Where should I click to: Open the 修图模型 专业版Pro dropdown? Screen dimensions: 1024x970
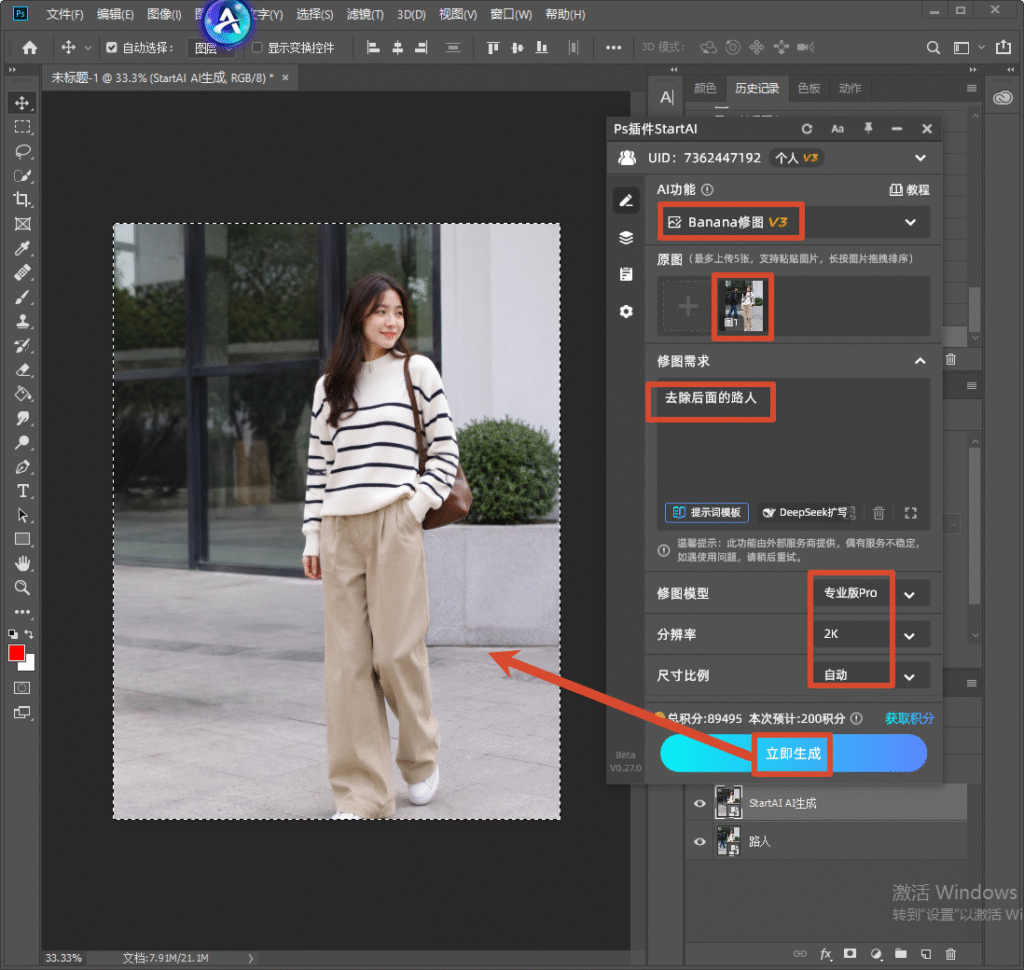(x=871, y=594)
